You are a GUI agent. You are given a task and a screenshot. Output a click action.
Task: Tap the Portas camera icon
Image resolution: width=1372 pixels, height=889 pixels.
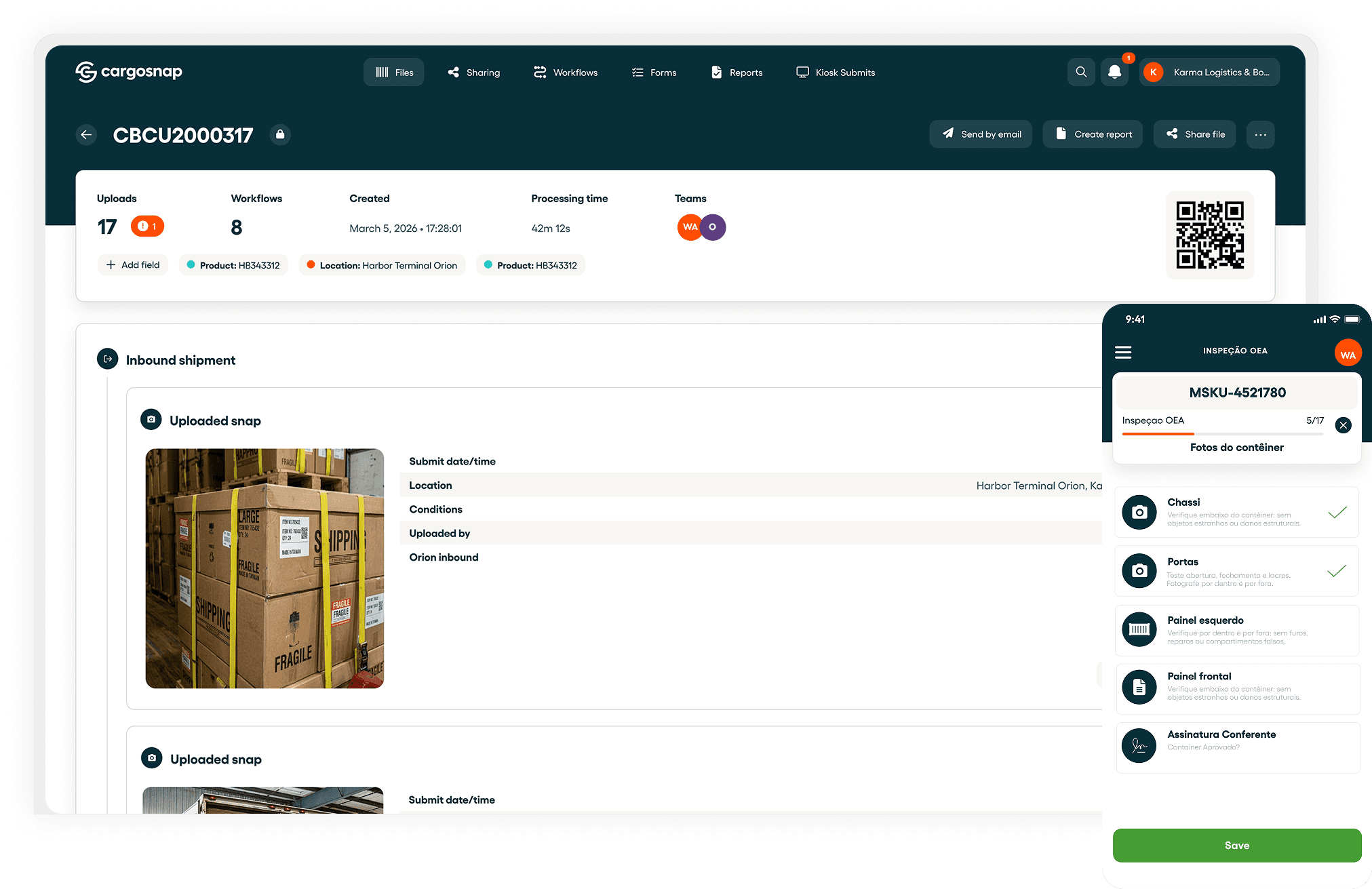pos(1139,571)
